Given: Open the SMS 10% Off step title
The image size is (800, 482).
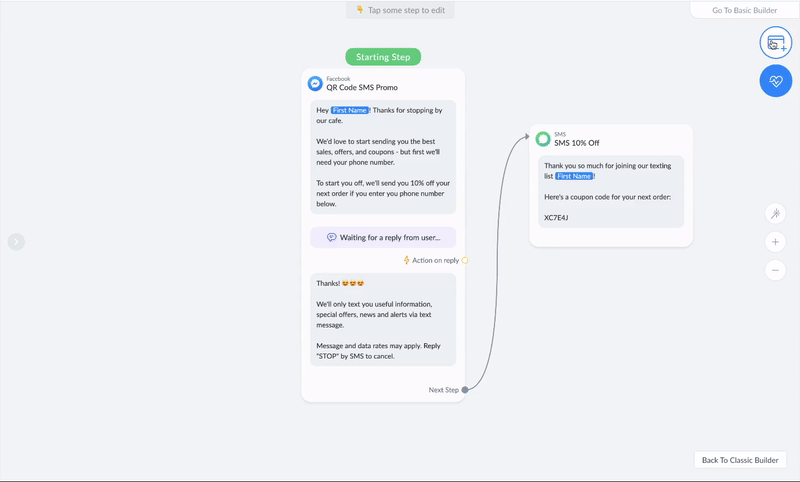Looking at the screenshot, I should (x=577, y=143).
